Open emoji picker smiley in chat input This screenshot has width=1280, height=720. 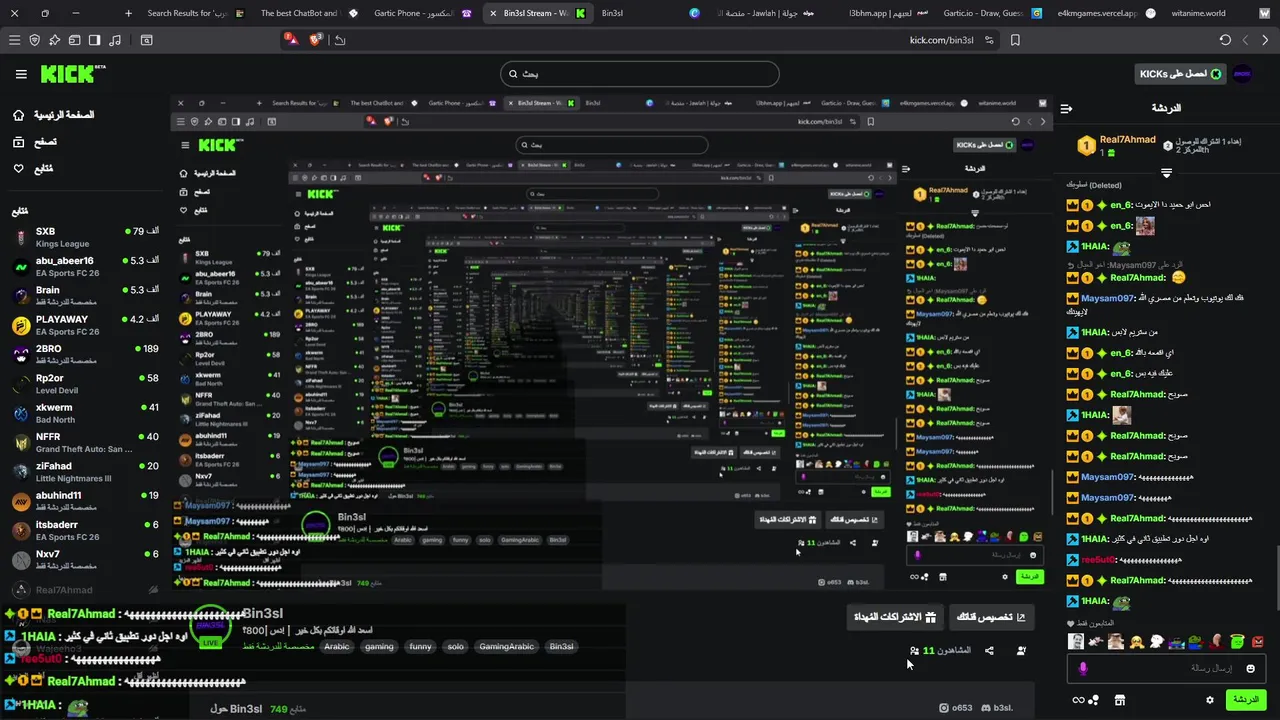click(x=1250, y=668)
